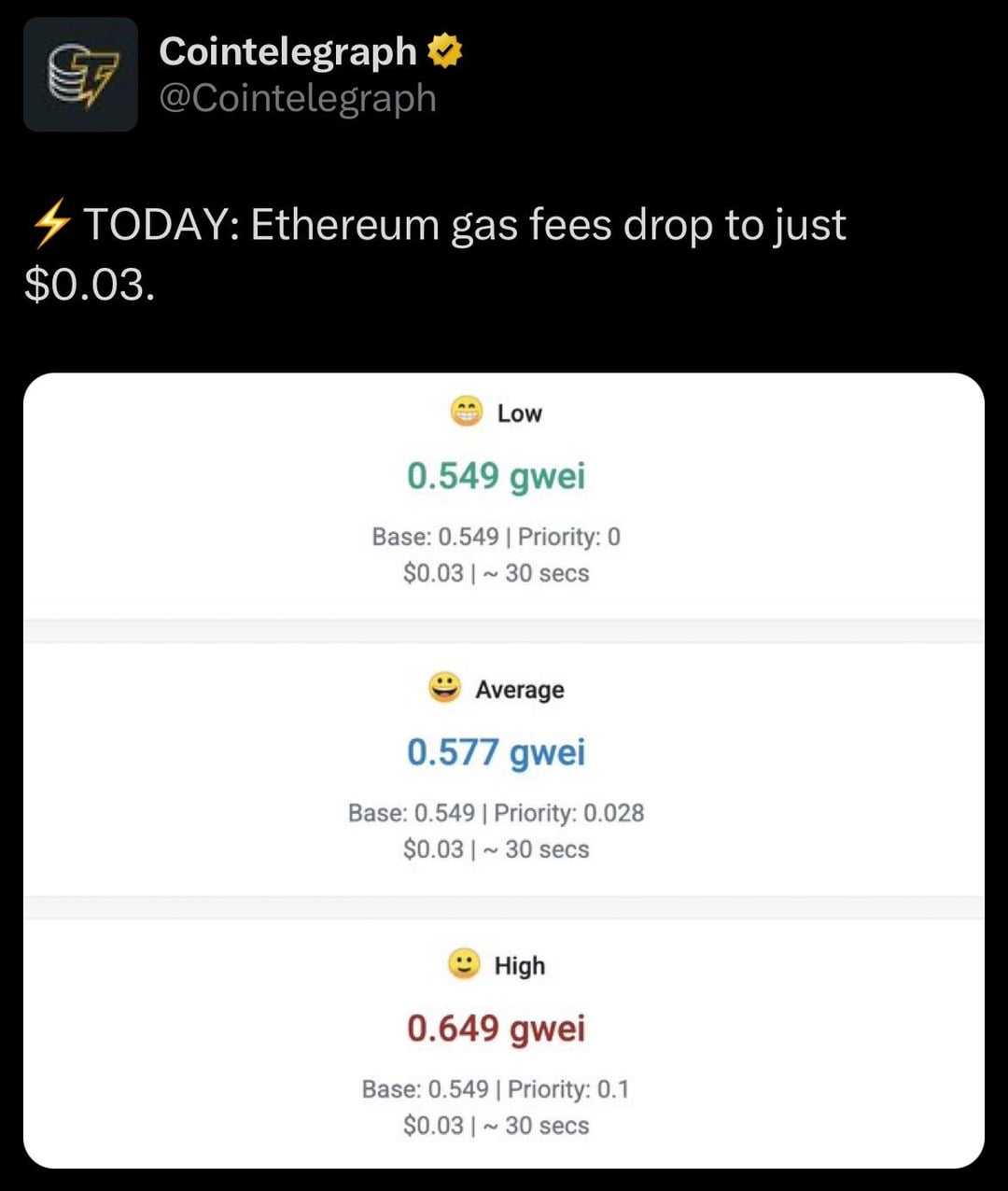Screen dimensions: 1008x1191
Task: Click the Average gas price label
Action: (519, 690)
